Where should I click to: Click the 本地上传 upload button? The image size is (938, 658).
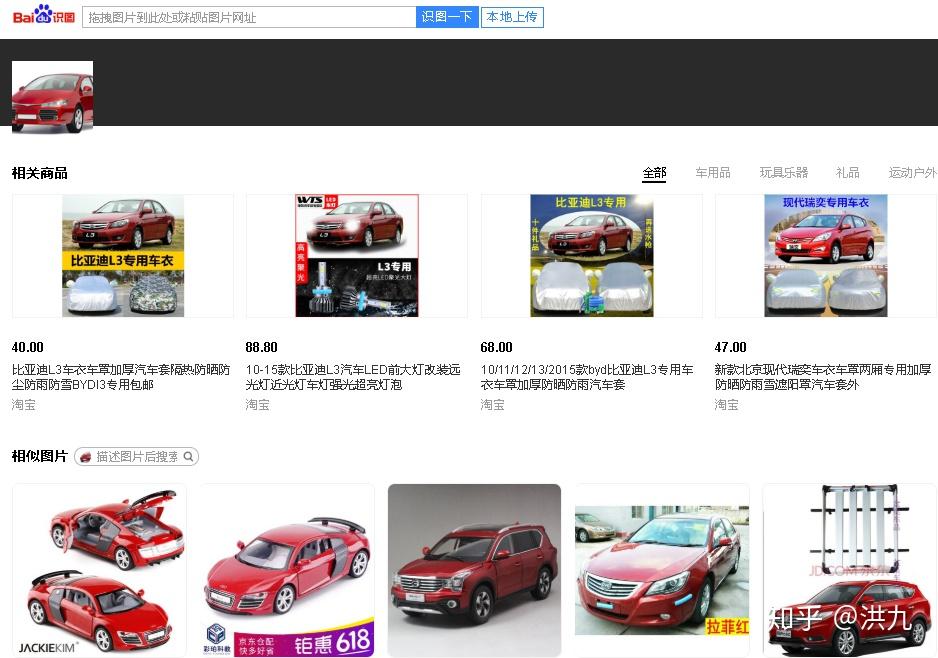(512, 17)
